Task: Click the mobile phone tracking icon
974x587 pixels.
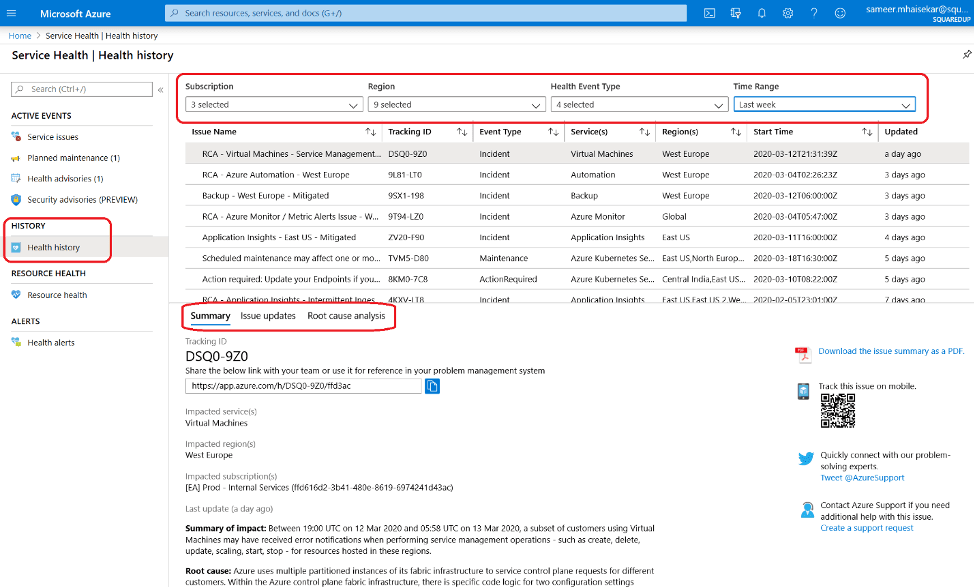Action: tap(803, 391)
